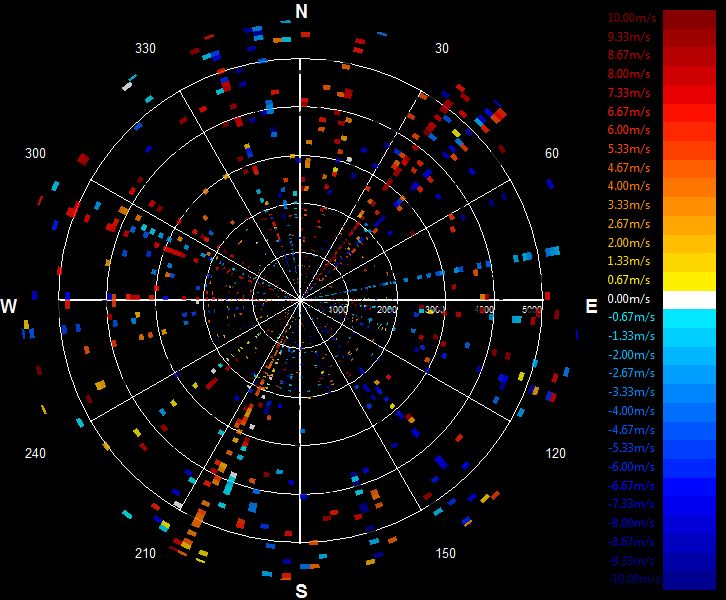Click the dark red band beside 10.00m/s
Screen dimensions: 726x600
(689, 19)
